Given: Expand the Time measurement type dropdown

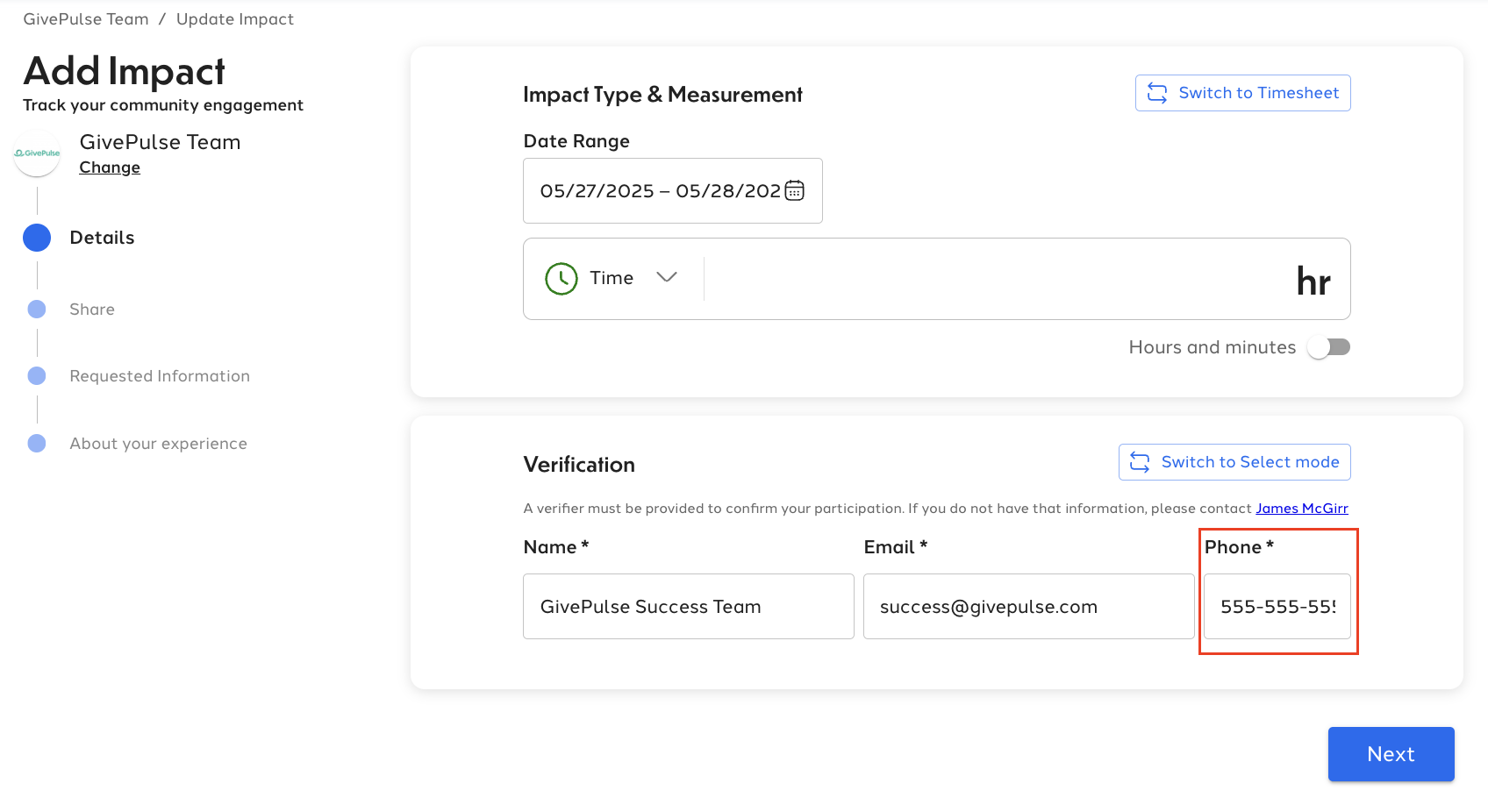Looking at the screenshot, I should (612, 278).
